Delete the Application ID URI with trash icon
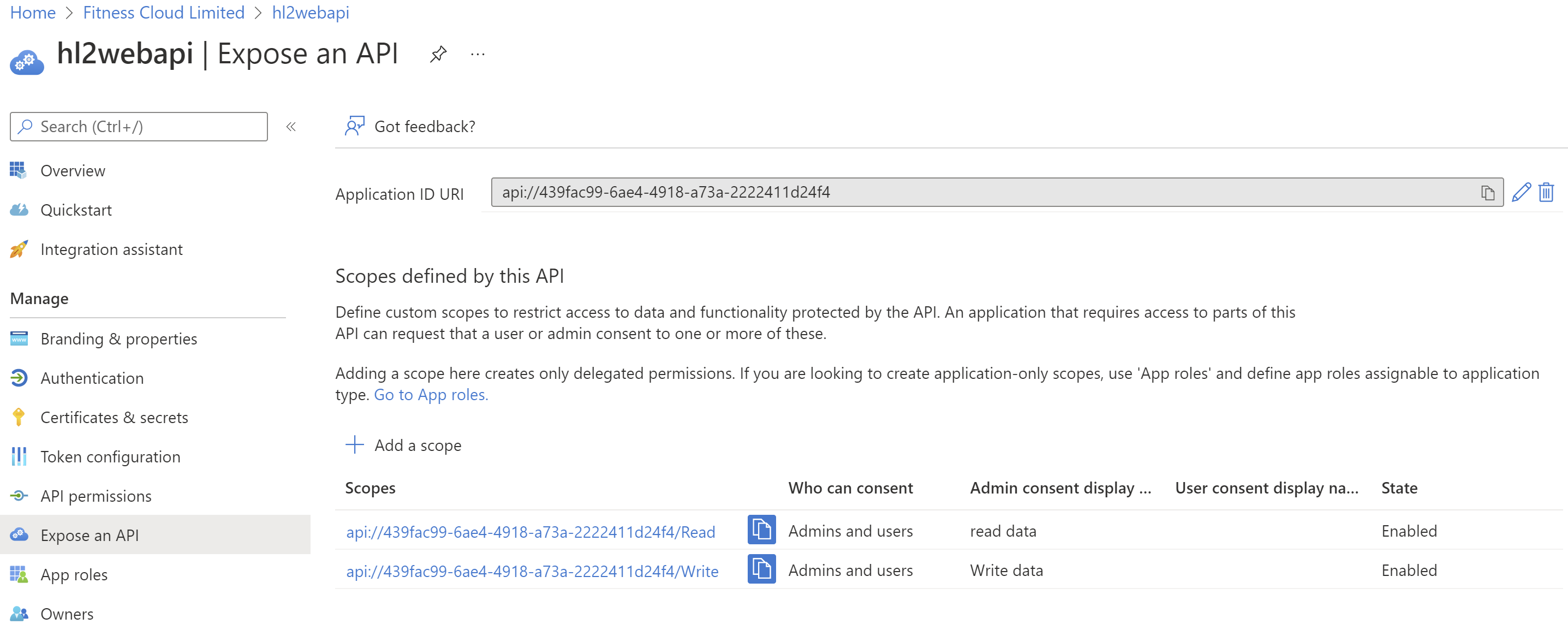1568x630 pixels. (1546, 192)
